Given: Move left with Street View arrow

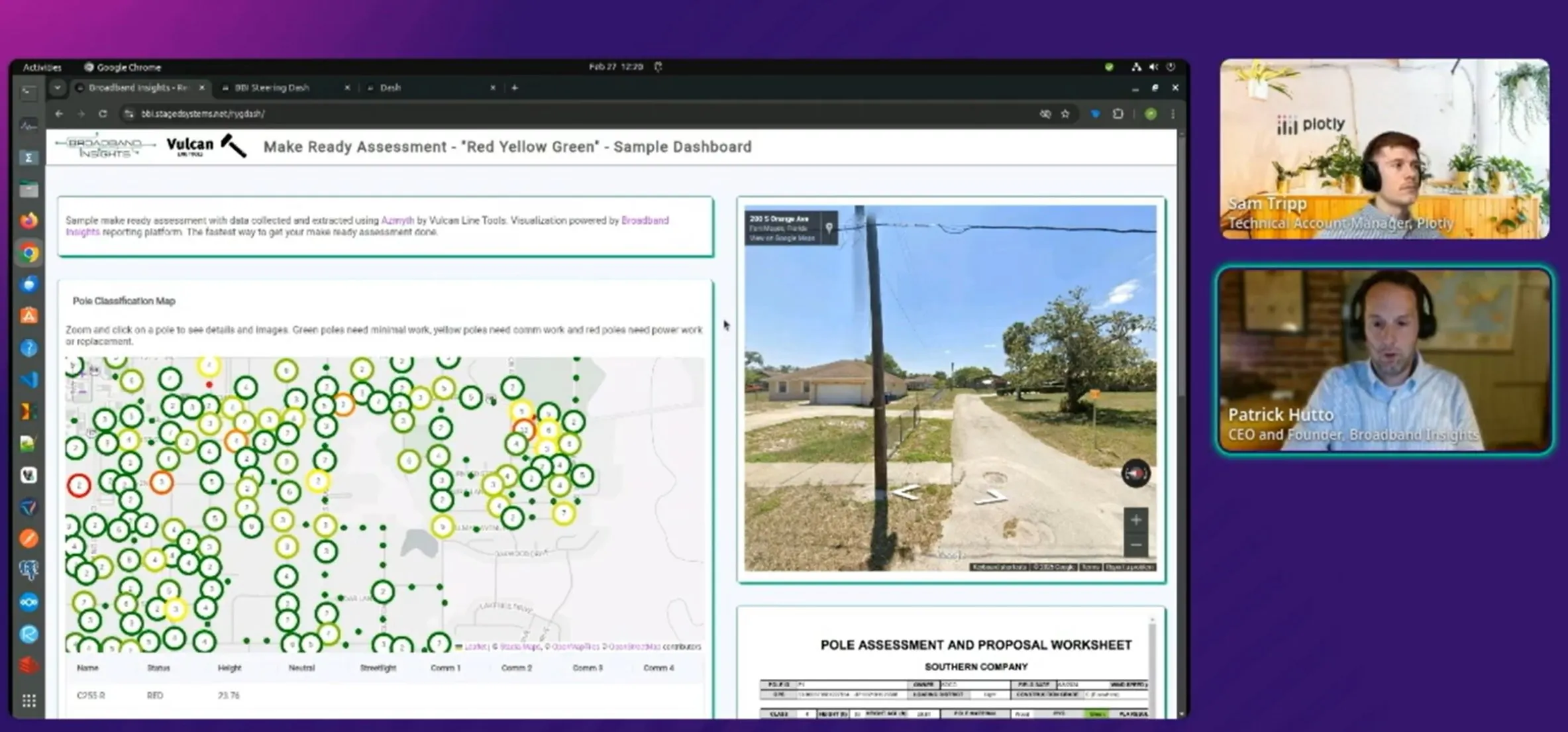Looking at the screenshot, I should point(906,492).
